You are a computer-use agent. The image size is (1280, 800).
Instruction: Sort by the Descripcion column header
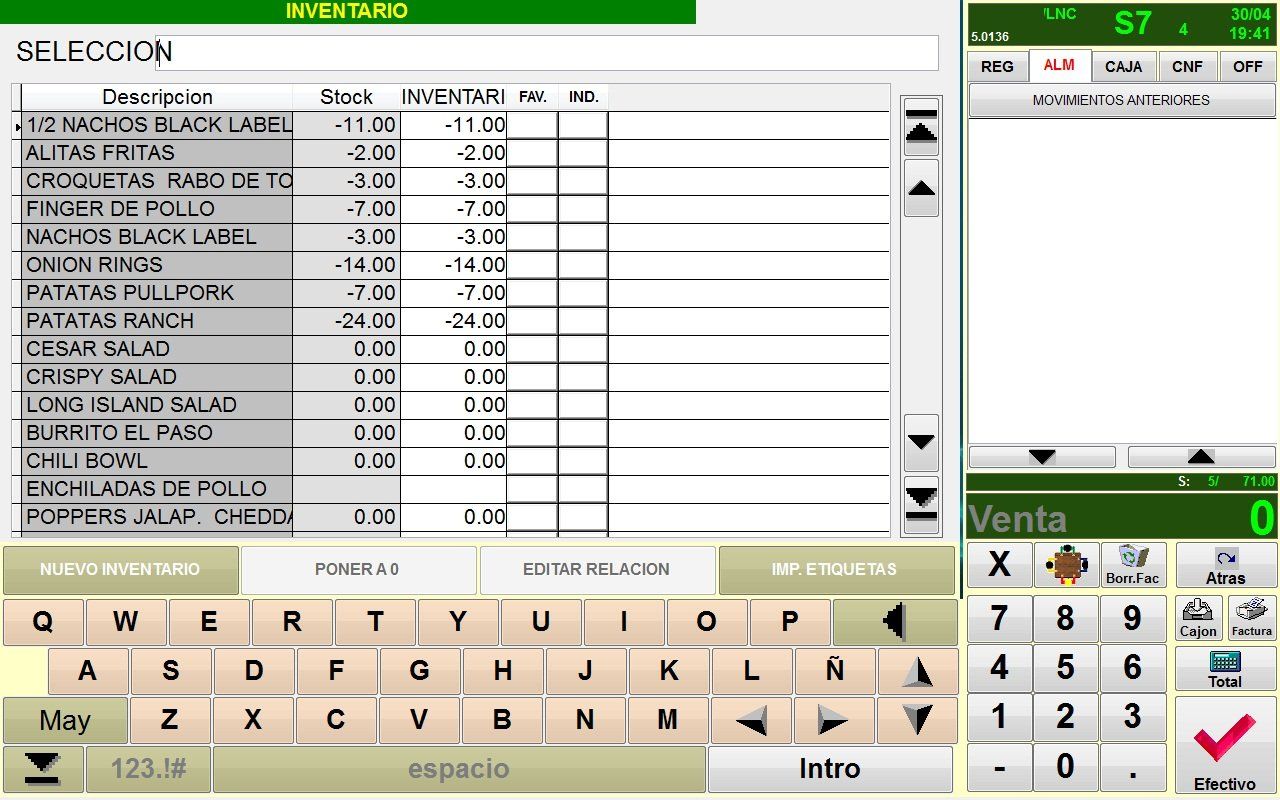pos(157,97)
